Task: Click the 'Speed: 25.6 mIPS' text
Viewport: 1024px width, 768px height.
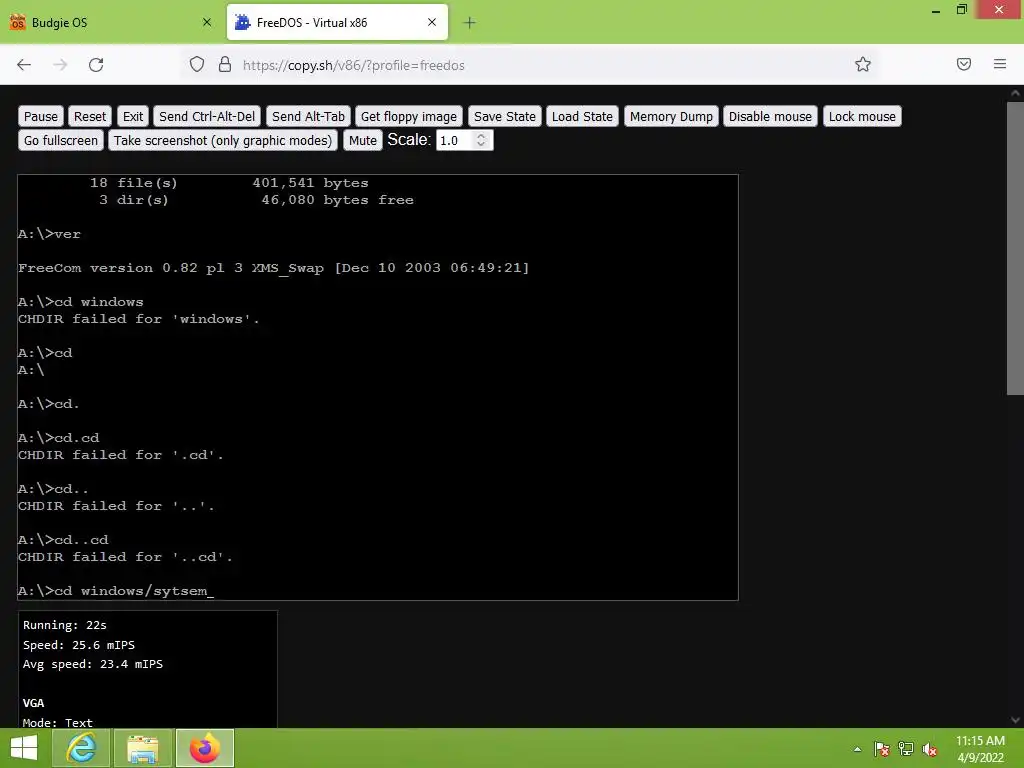Action: (x=79, y=645)
